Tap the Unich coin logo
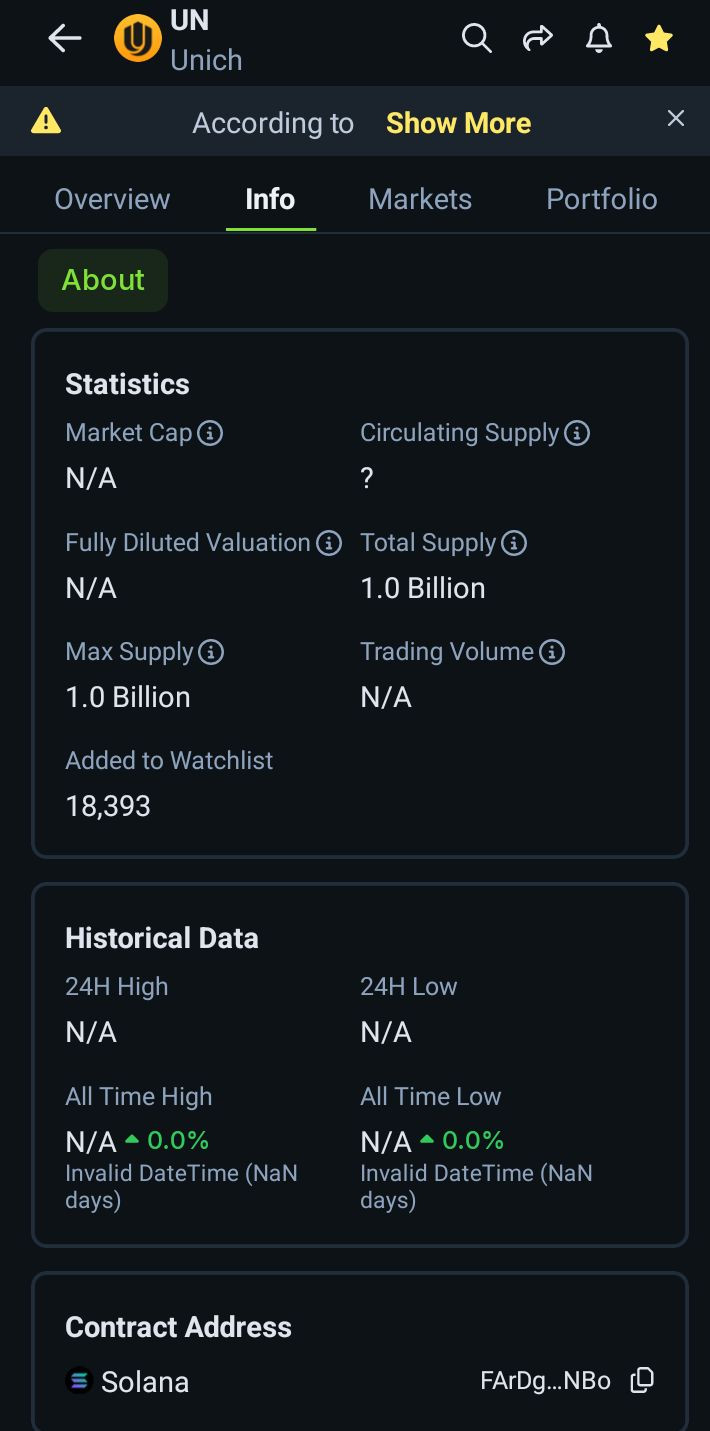The width and height of the screenshot is (710, 1431). coord(137,39)
